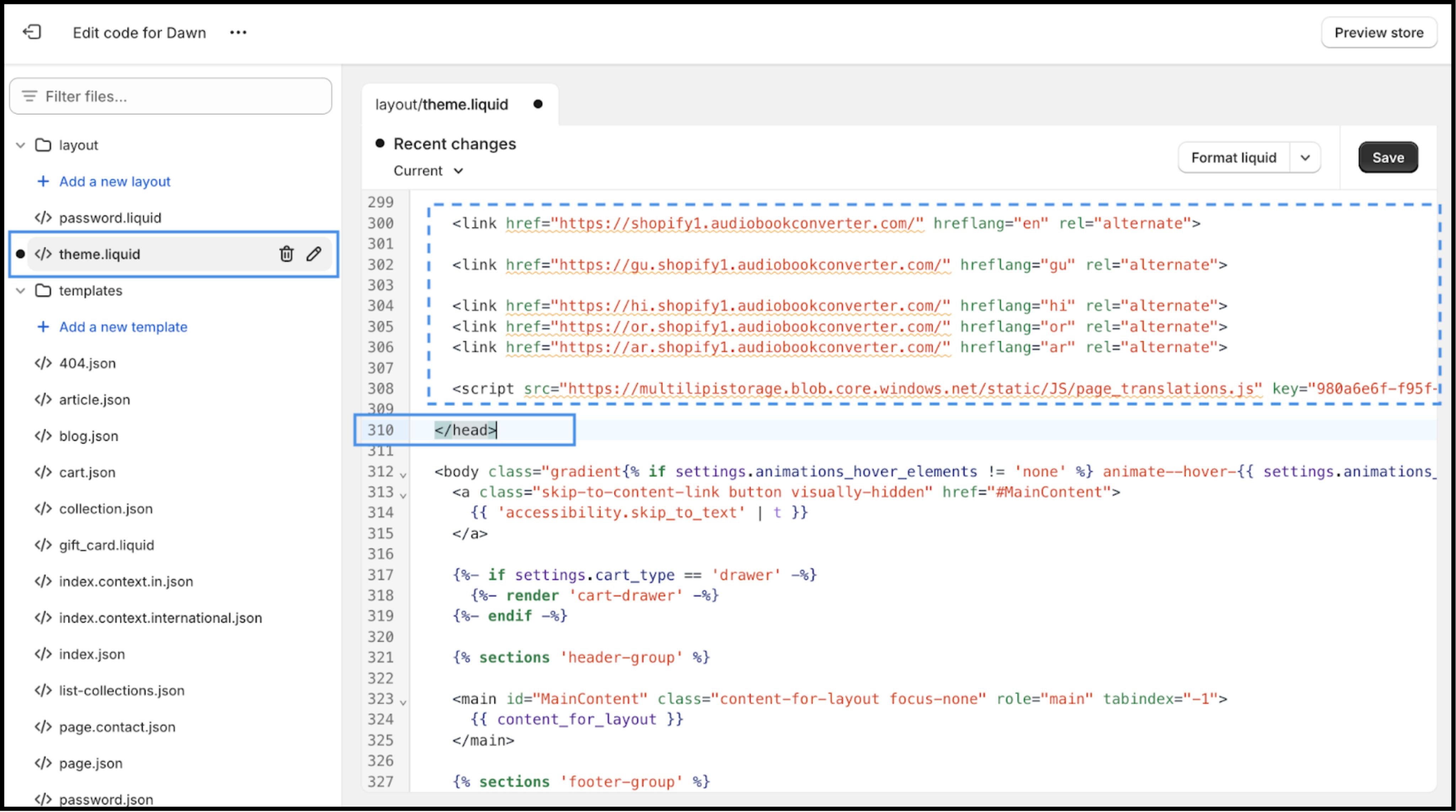
Task: Click the folder icon next to layout
Action: coord(43,145)
